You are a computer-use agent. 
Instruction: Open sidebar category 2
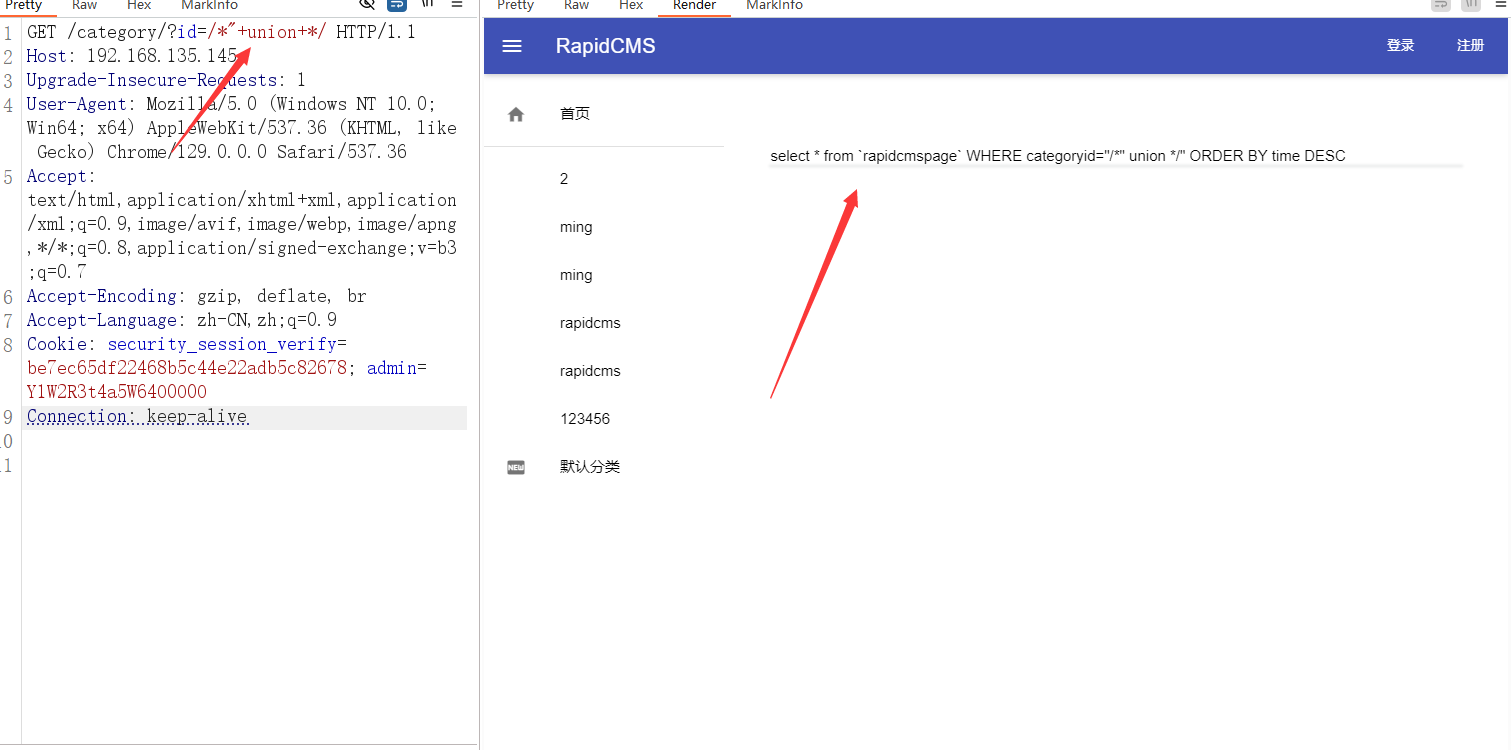pyautogui.click(x=564, y=179)
